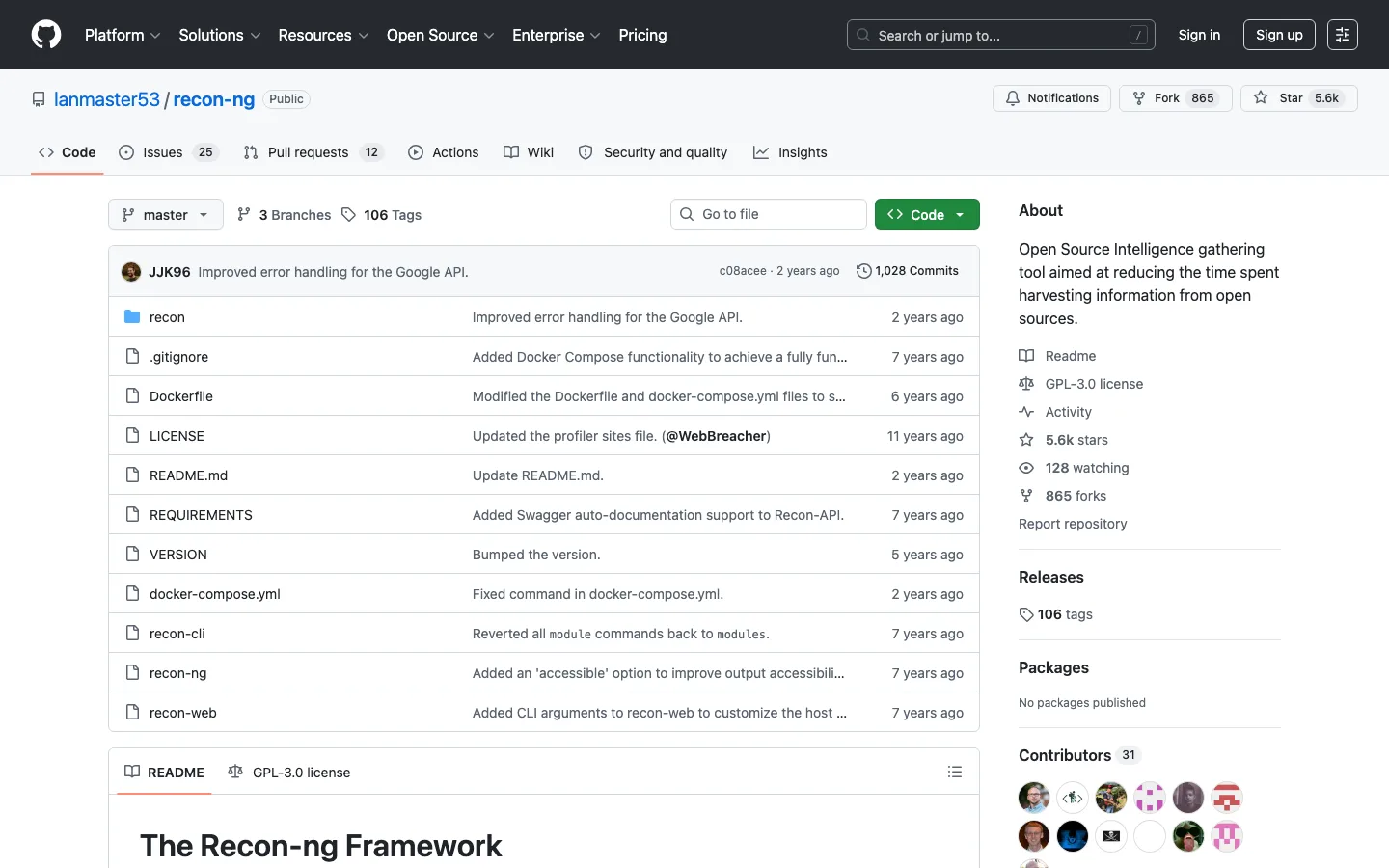Viewport: 1389px width, 868px height.
Task: Open the GPL-3.0 license link in About
Action: click(x=1081, y=384)
